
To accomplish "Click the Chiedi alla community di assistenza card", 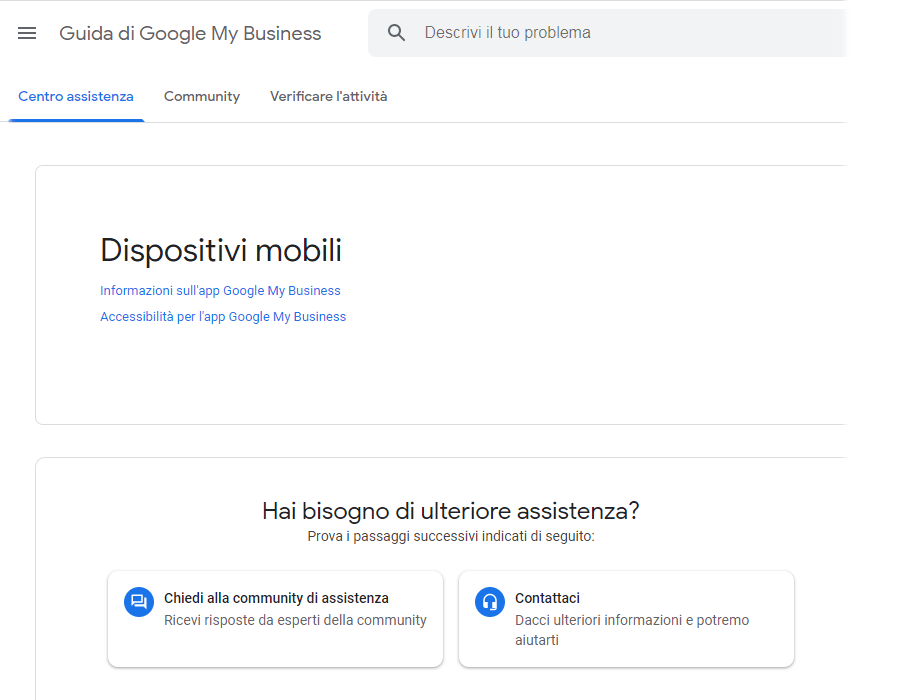I will tap(275, 619).
